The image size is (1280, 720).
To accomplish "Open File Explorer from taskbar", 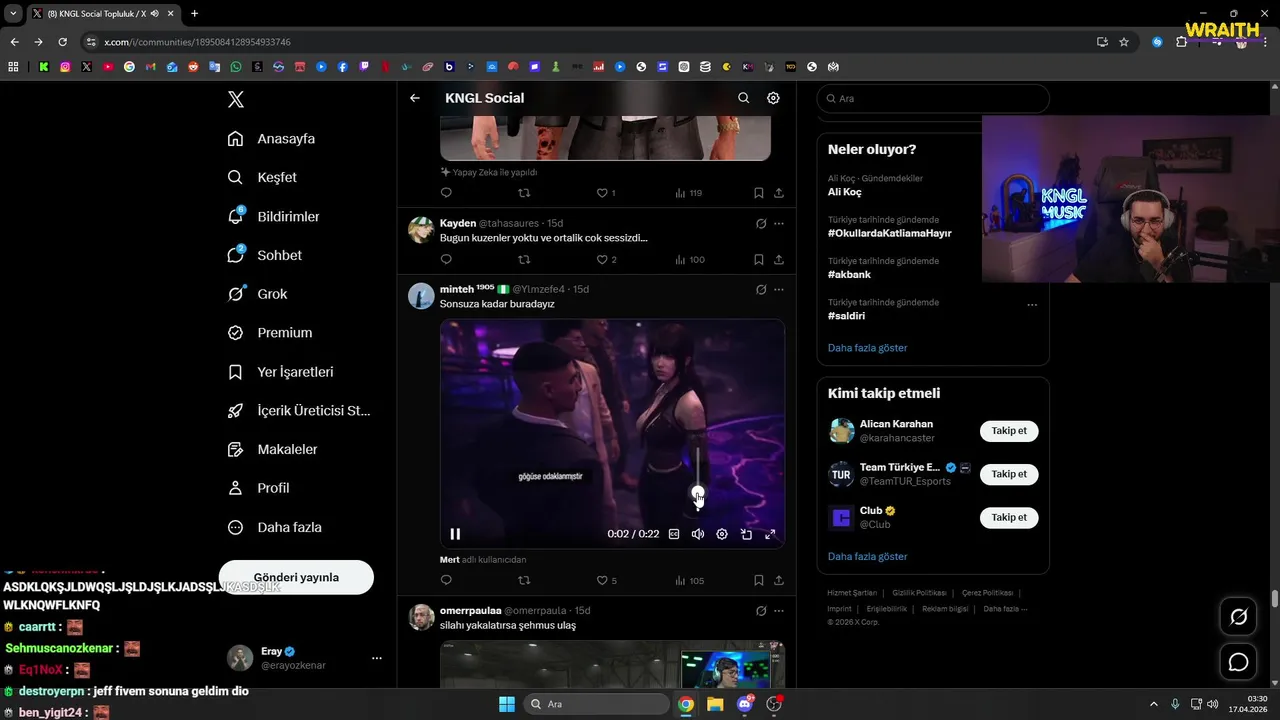I will click(715, 704).
